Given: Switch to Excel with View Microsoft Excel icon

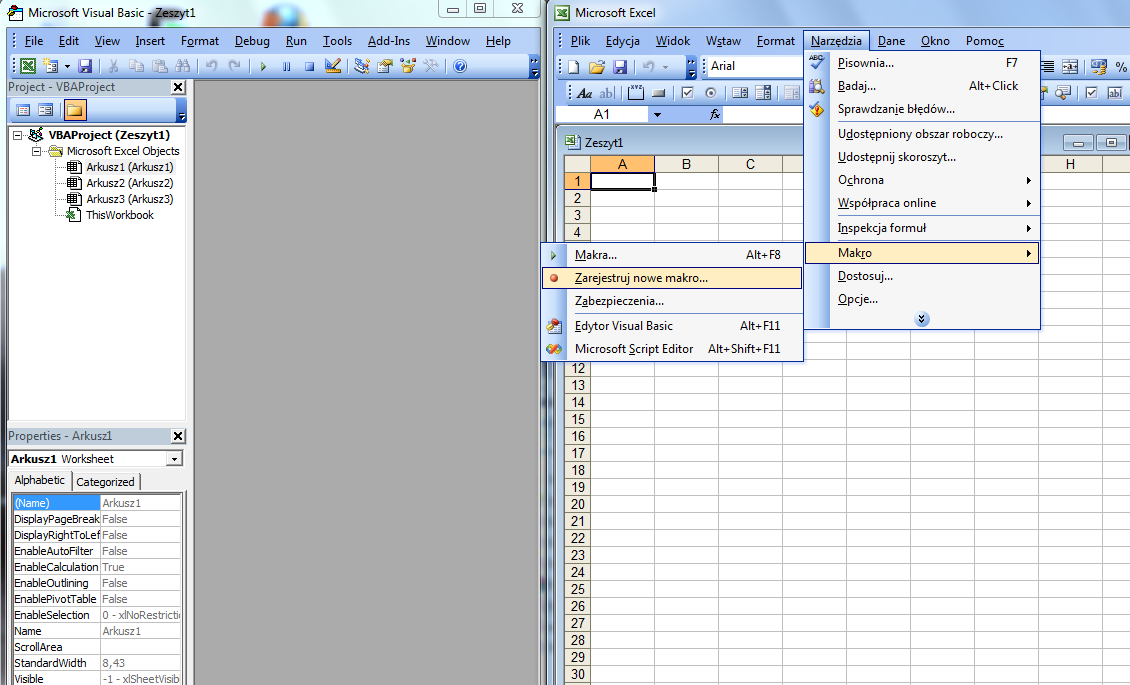Looking at the screenshot, I should pyautogui.click(x=27, y=64).
